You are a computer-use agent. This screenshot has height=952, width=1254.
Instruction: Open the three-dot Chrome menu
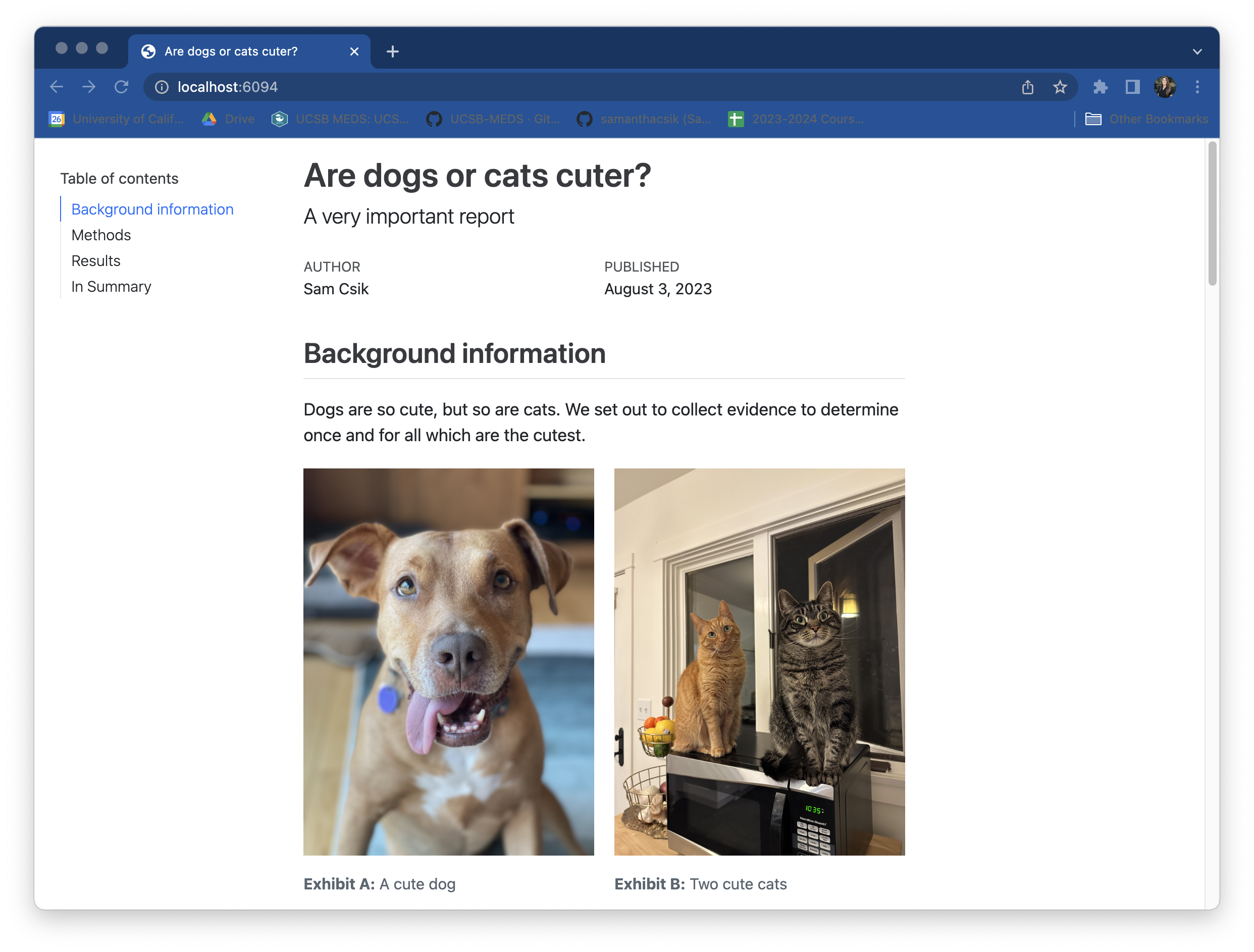point(1197,87)
